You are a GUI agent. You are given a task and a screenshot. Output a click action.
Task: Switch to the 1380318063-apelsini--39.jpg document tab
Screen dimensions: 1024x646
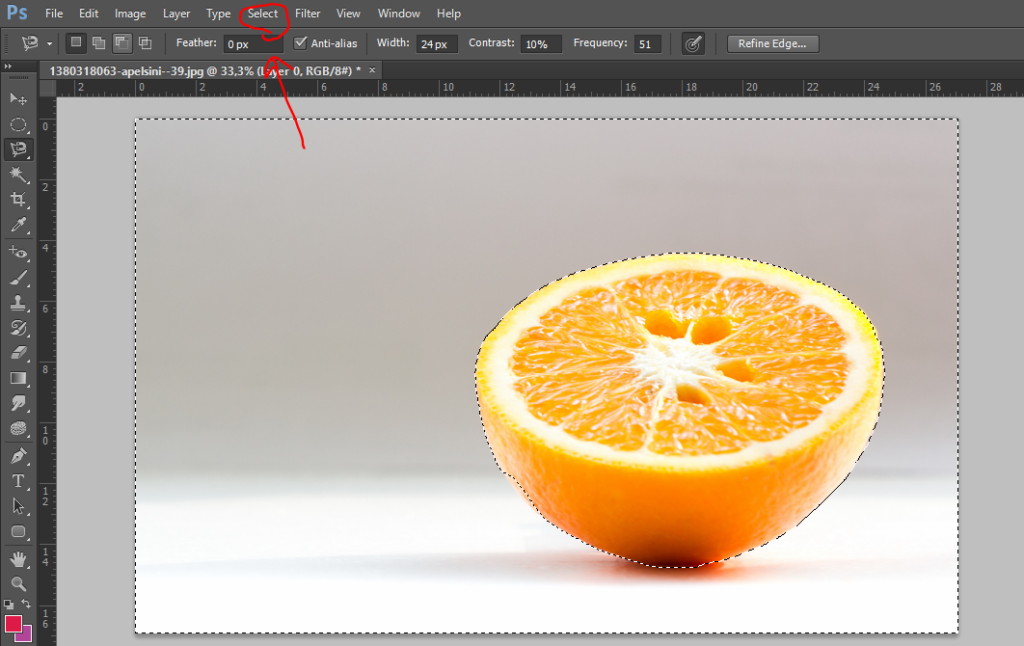(x=204, y=71)
